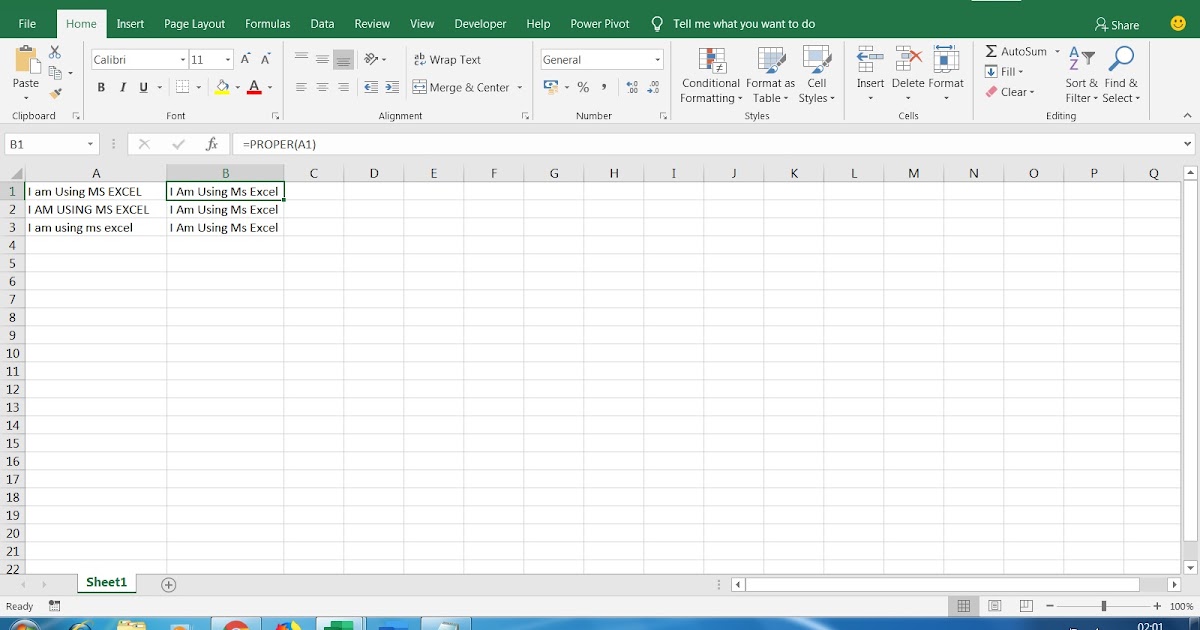Open Conditional Formatting gallery
Screen dimensions: 1200x630
click(x=710, y=73)
